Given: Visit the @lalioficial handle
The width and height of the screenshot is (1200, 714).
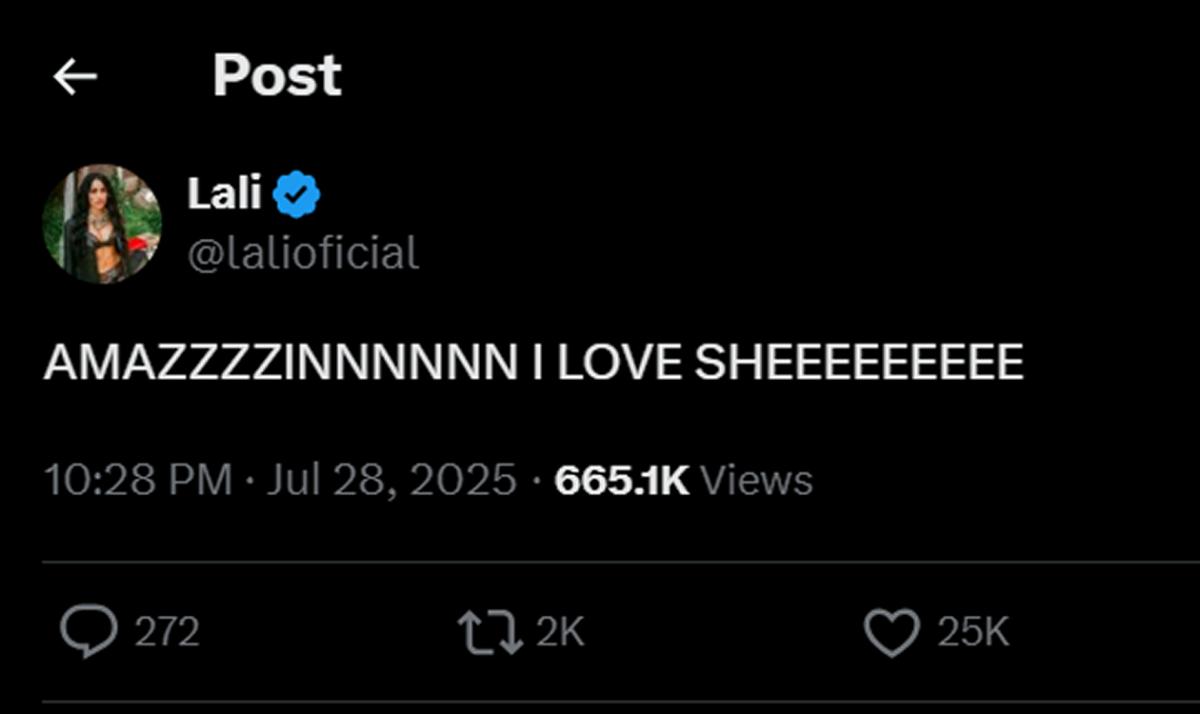Looking at the screenshot, I should click(303, 254).
